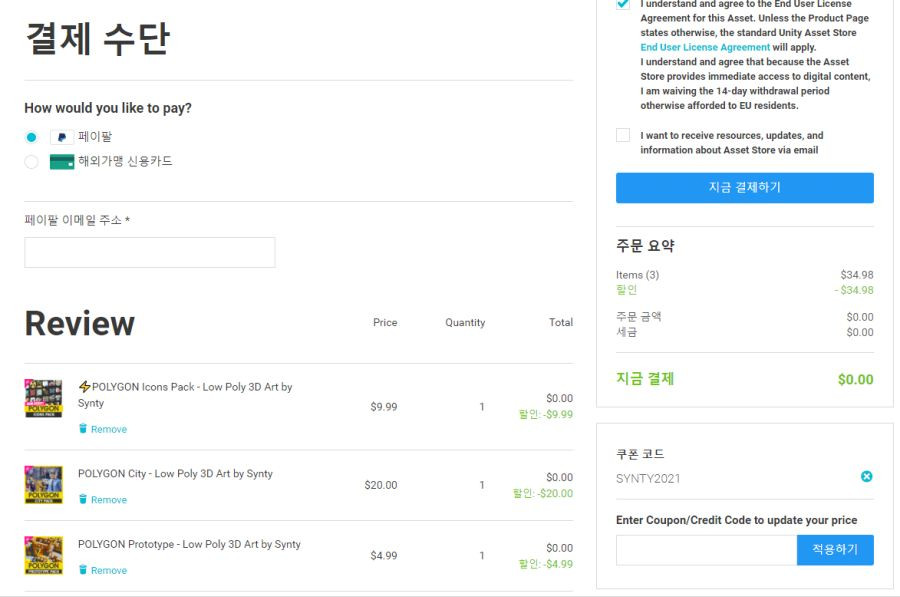Click the 할인: -$4.99 discount text
The width and height of the screenshot is (900, 597).
[546, 564]
